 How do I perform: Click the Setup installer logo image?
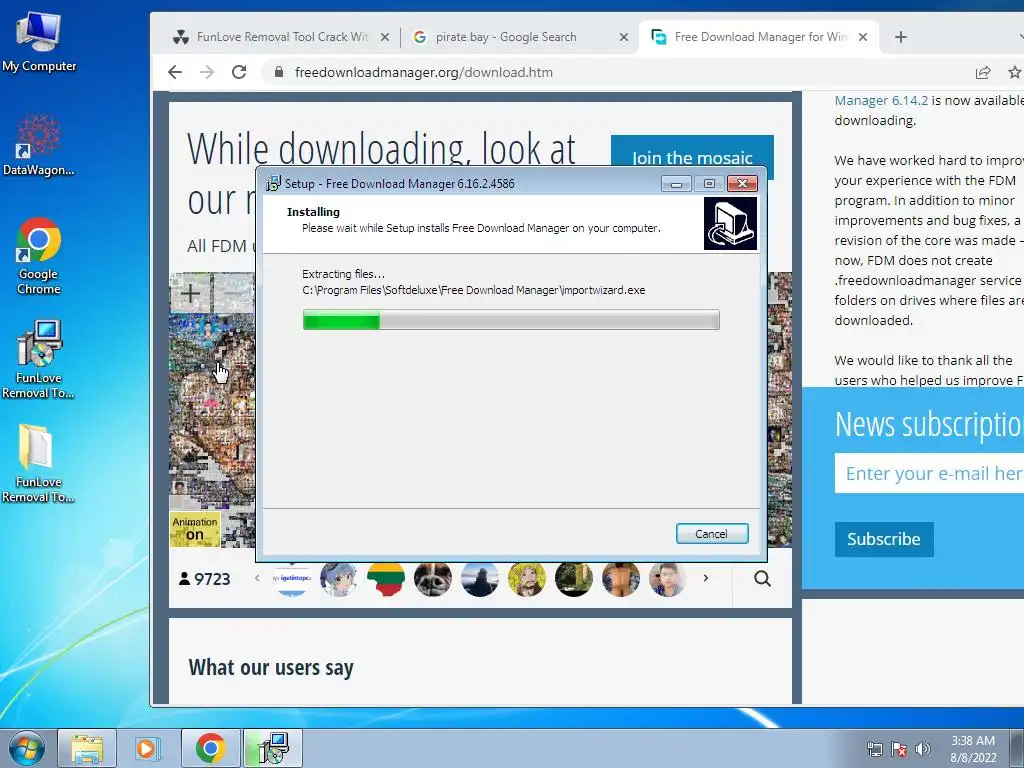pos(730,224)
